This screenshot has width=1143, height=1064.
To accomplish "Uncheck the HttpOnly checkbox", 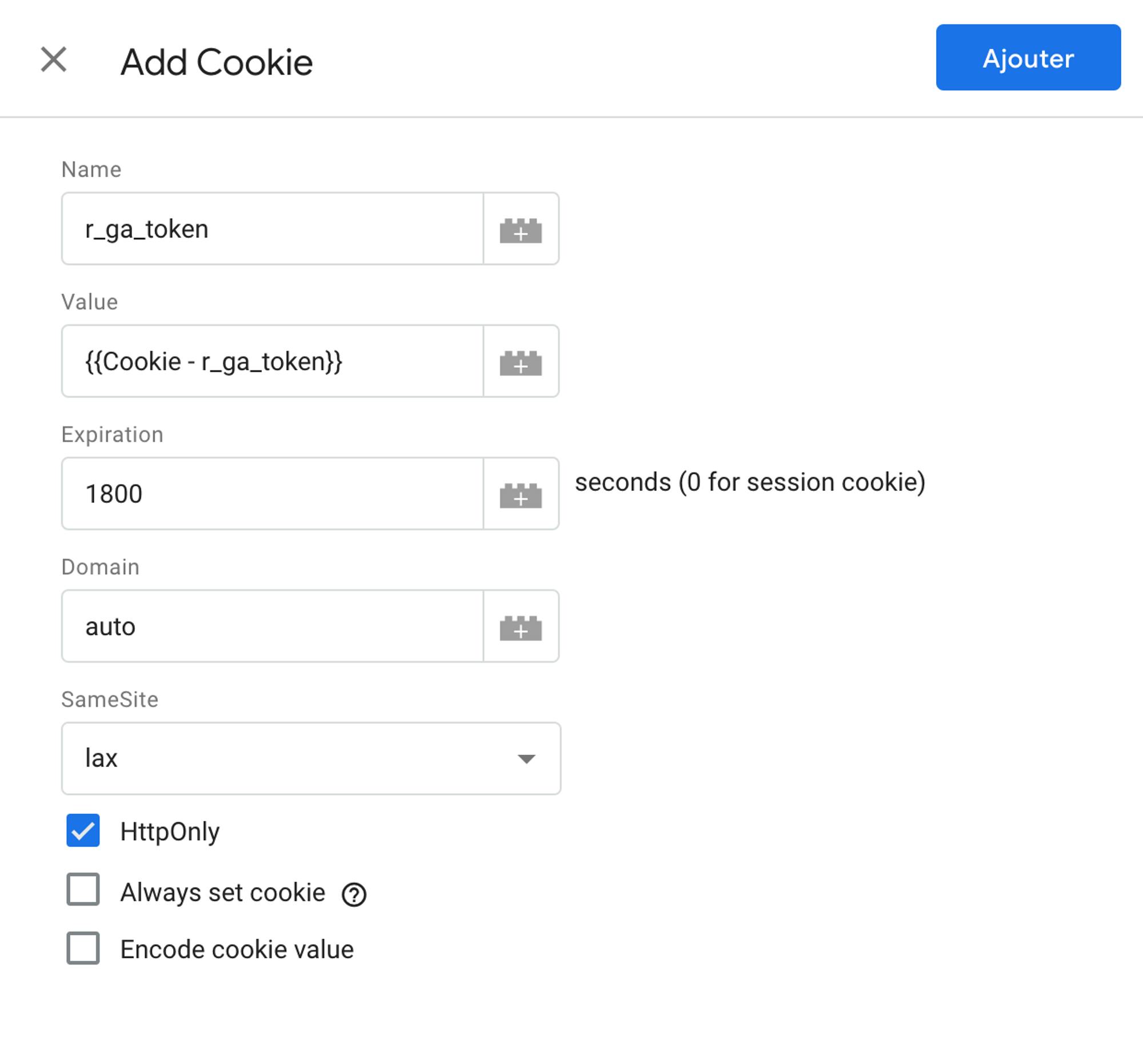I will 83,830.
